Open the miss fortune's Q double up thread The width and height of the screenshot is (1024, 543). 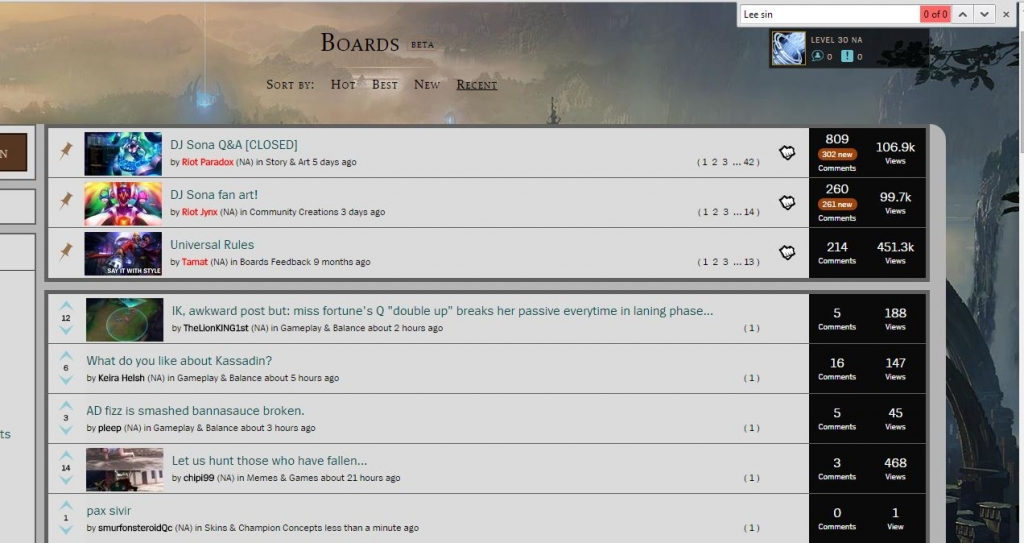(x=442, y=311)
